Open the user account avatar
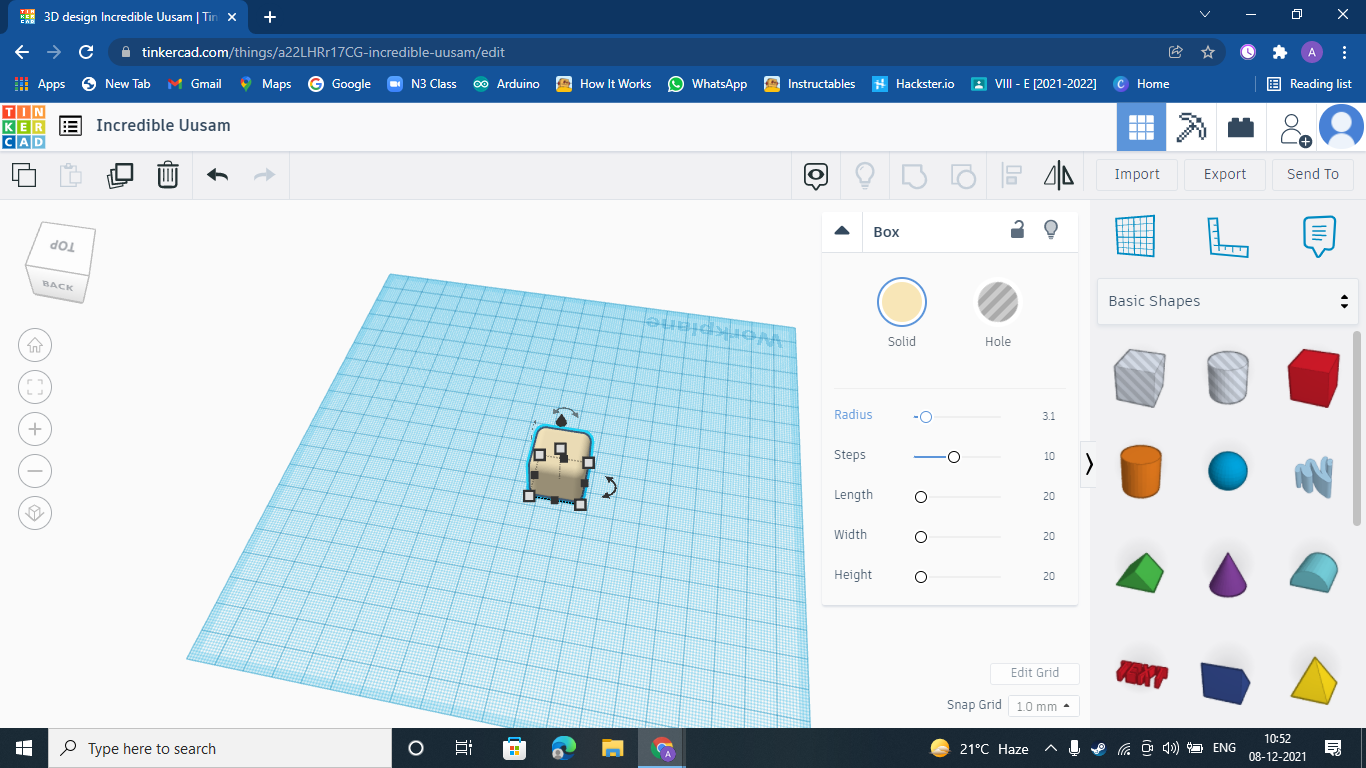This screenshot has height=768, width=1366. tap(1341, 127)
